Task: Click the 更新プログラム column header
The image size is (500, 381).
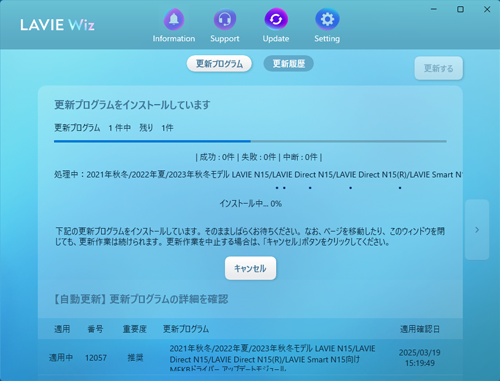Action: click(x=186, y=329)
